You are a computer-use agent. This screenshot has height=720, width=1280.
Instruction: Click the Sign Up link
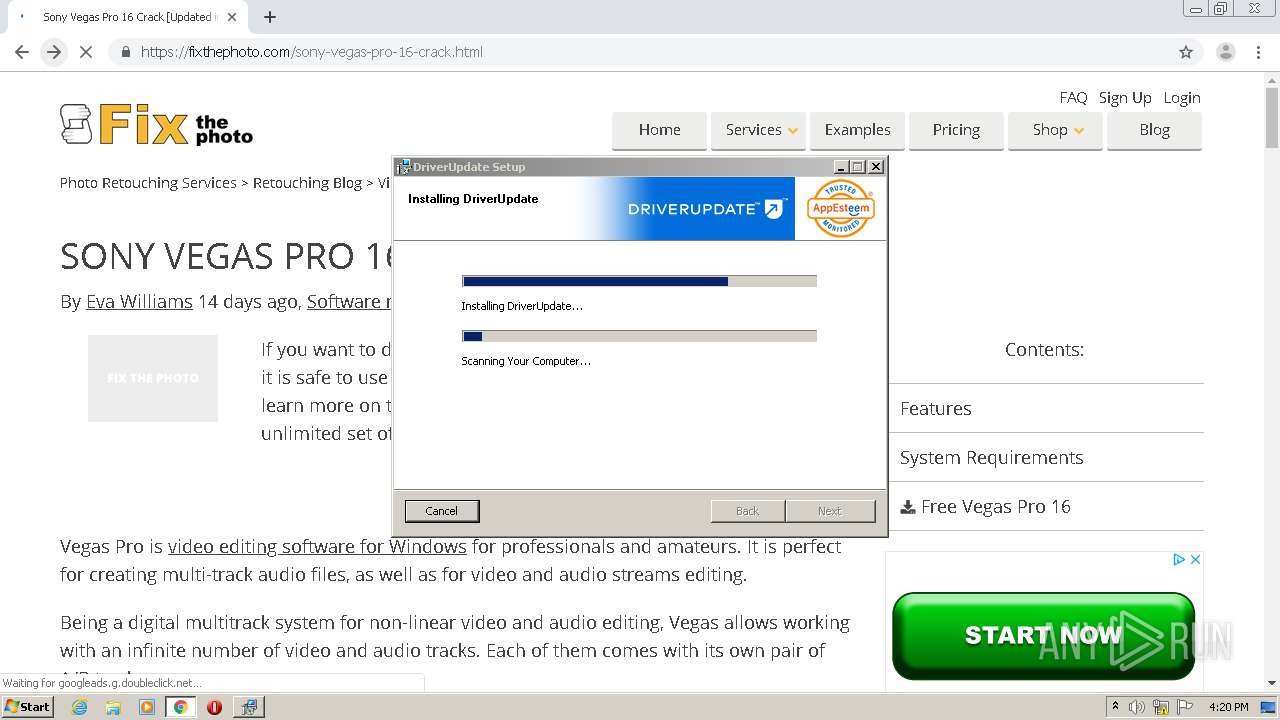pos(1125,98)
